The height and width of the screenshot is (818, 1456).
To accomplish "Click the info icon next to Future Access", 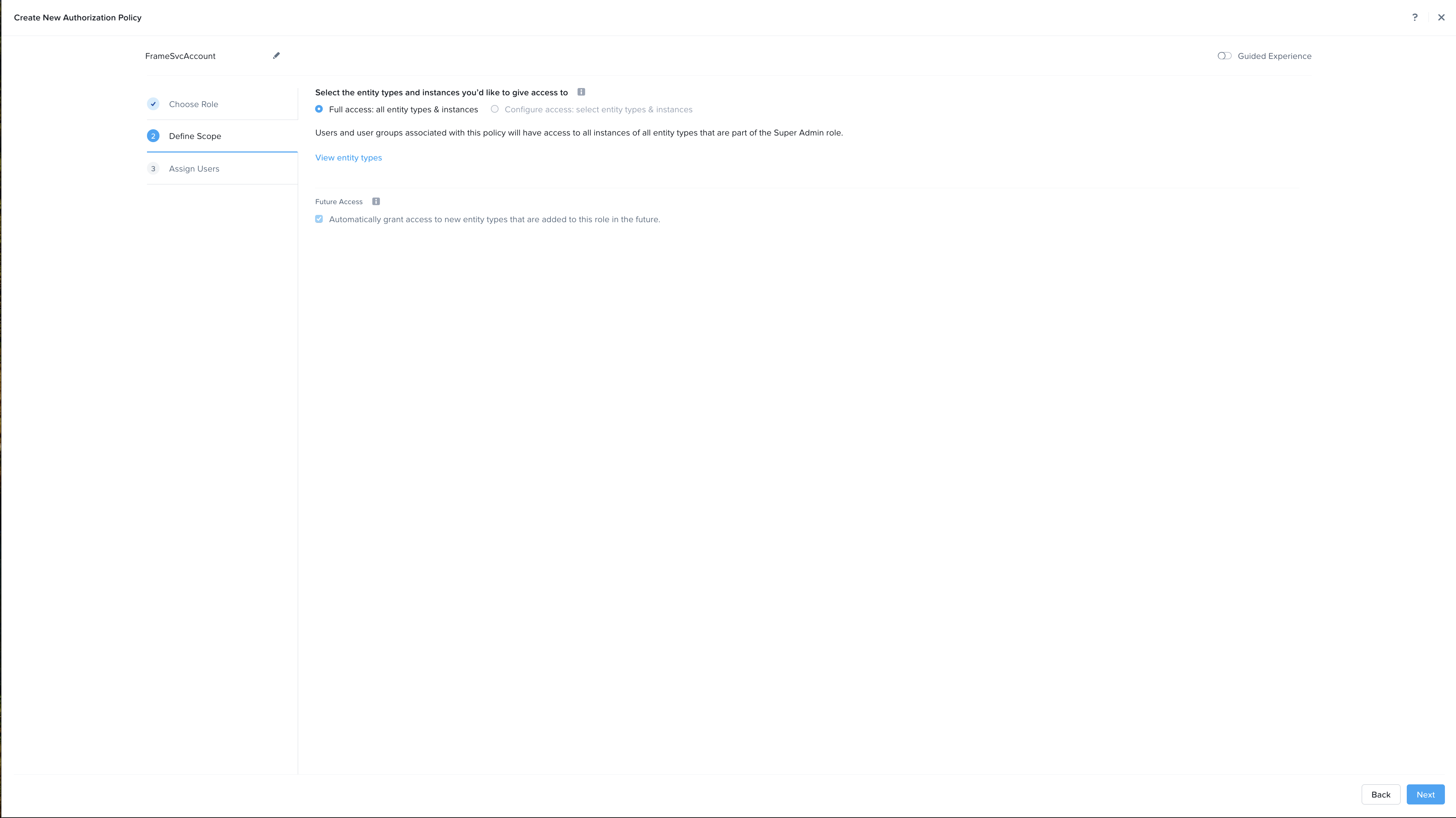I will (376, 201).
